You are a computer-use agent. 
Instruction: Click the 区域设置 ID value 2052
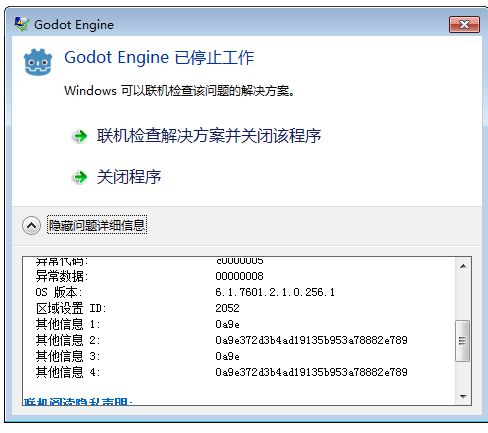pos(227,308)
